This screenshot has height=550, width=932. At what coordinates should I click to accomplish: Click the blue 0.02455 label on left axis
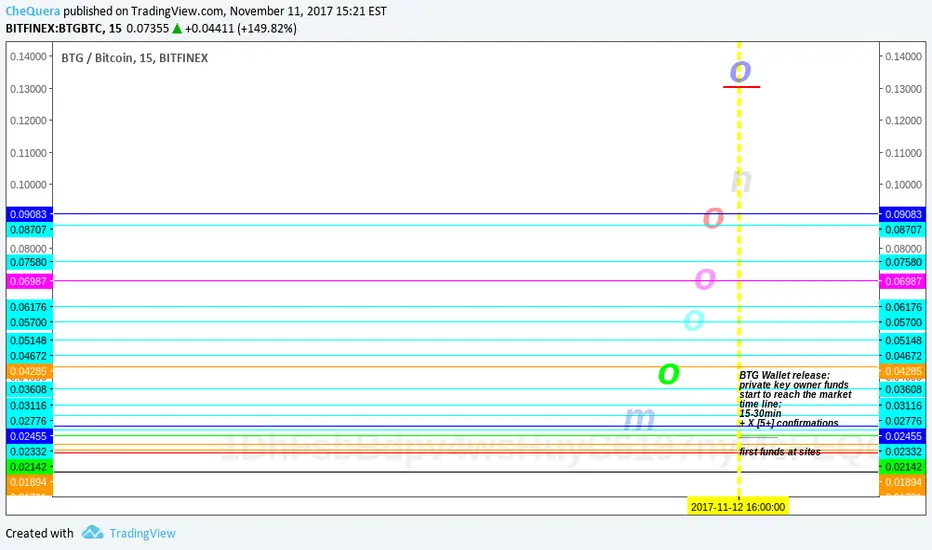click(29, 436)
